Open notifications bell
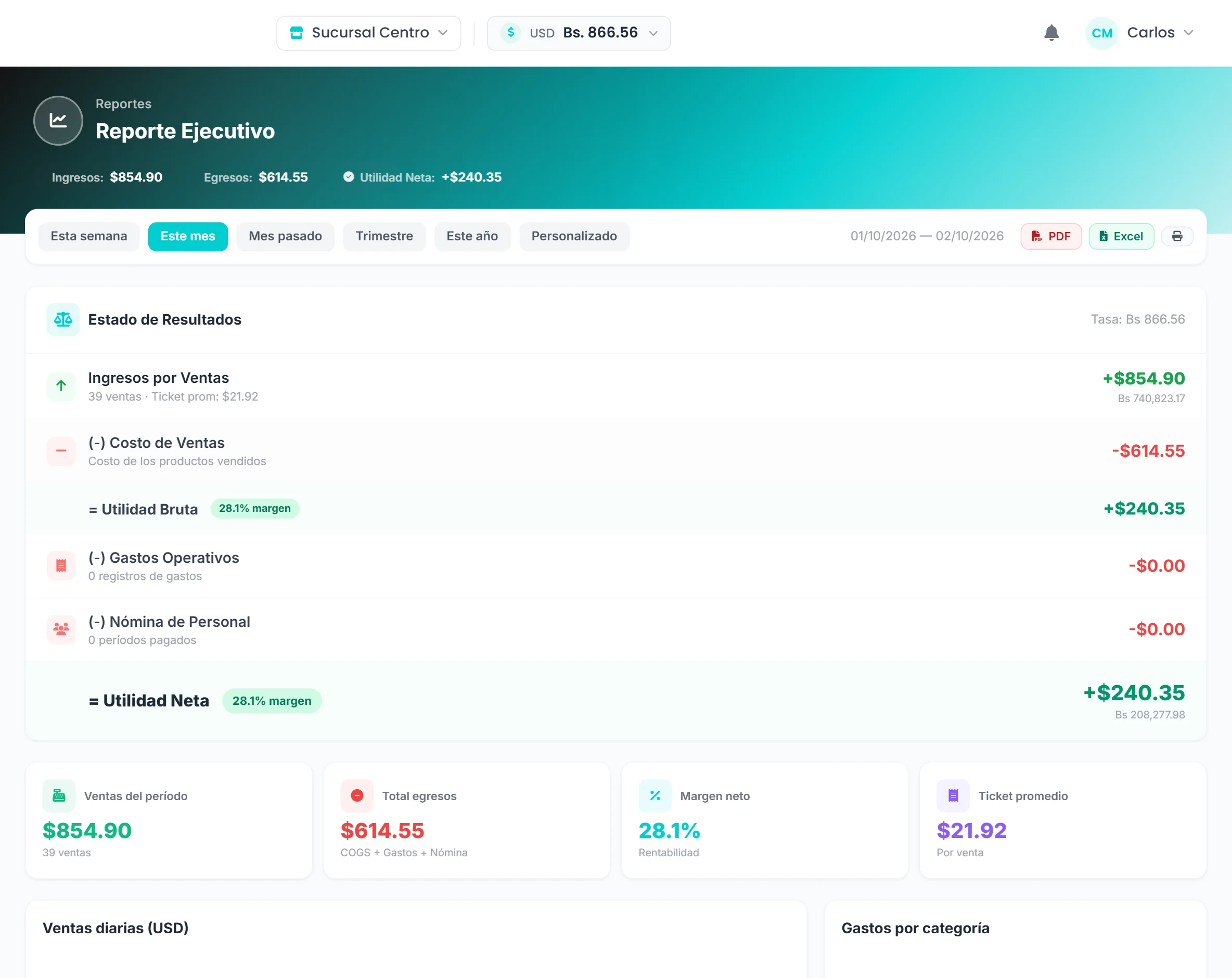The height and width of the screenshot is (978, 1232). pyautogui.click(x=1051, y=33)
